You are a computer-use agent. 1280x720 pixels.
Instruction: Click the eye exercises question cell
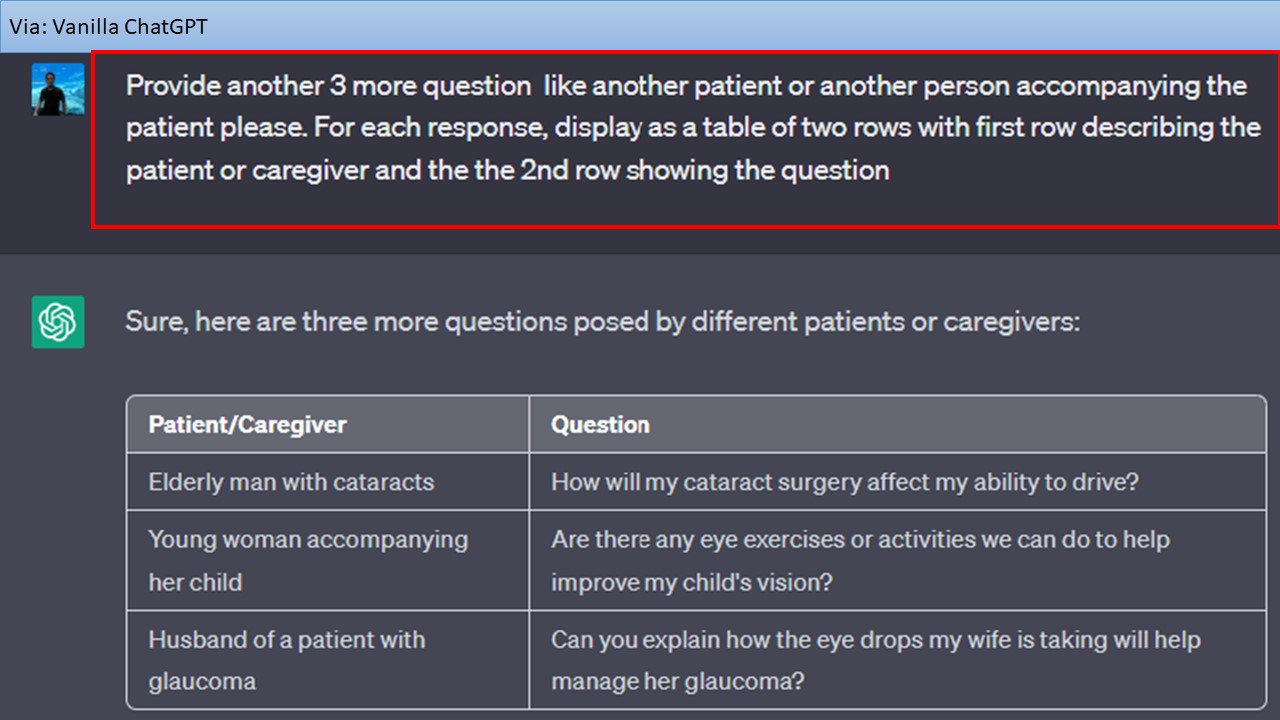pos(897,561)
